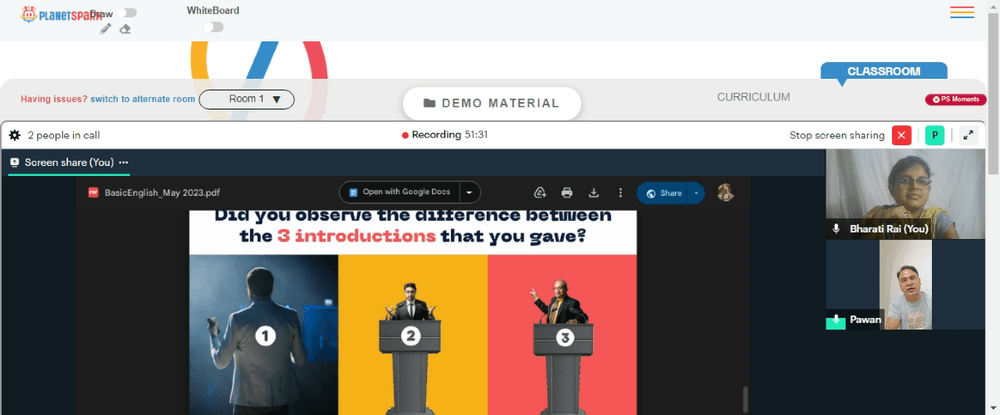Click speaker image numbered 1
Image resolution: width=1000 pixels, height=415 pixels.
[263, 335]
